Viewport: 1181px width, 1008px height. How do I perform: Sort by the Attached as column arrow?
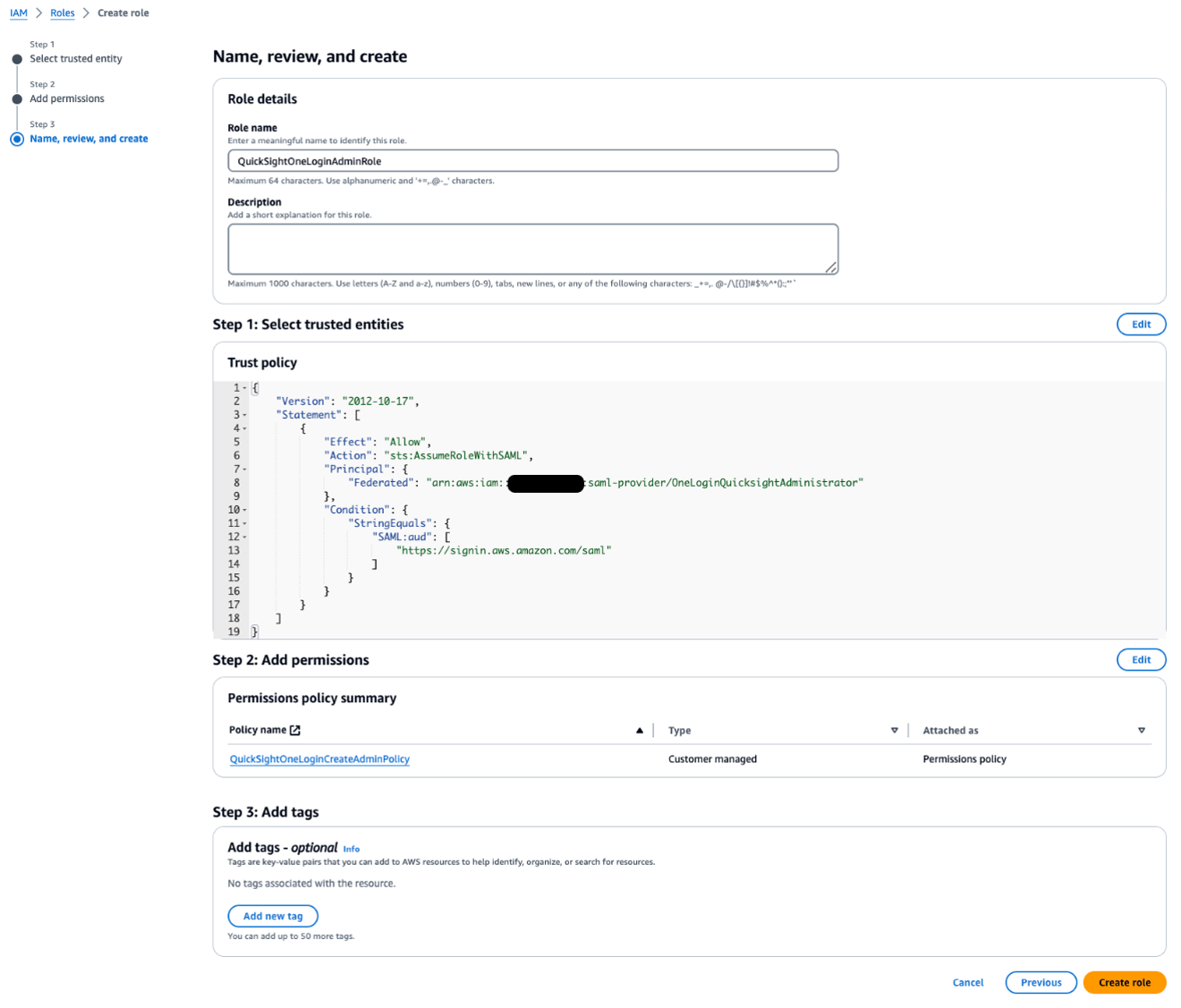point(1142,731)
